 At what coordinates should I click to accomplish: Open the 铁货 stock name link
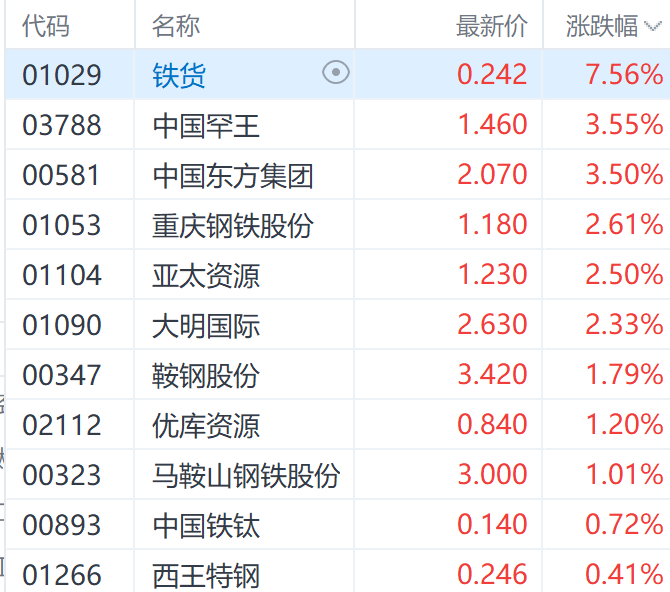pos(179,75)
